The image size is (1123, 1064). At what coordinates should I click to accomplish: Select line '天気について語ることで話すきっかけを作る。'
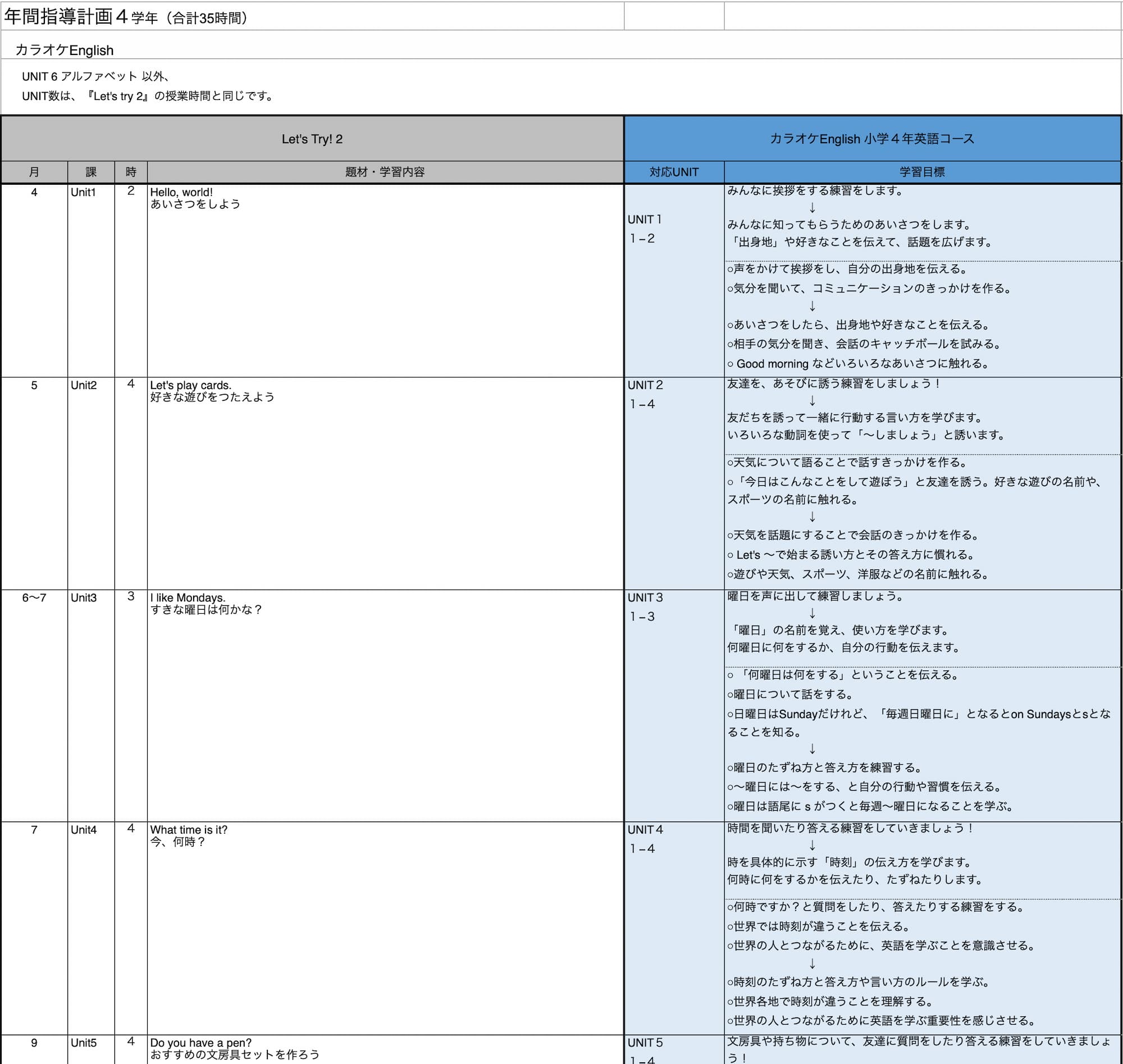click(848, 462)
